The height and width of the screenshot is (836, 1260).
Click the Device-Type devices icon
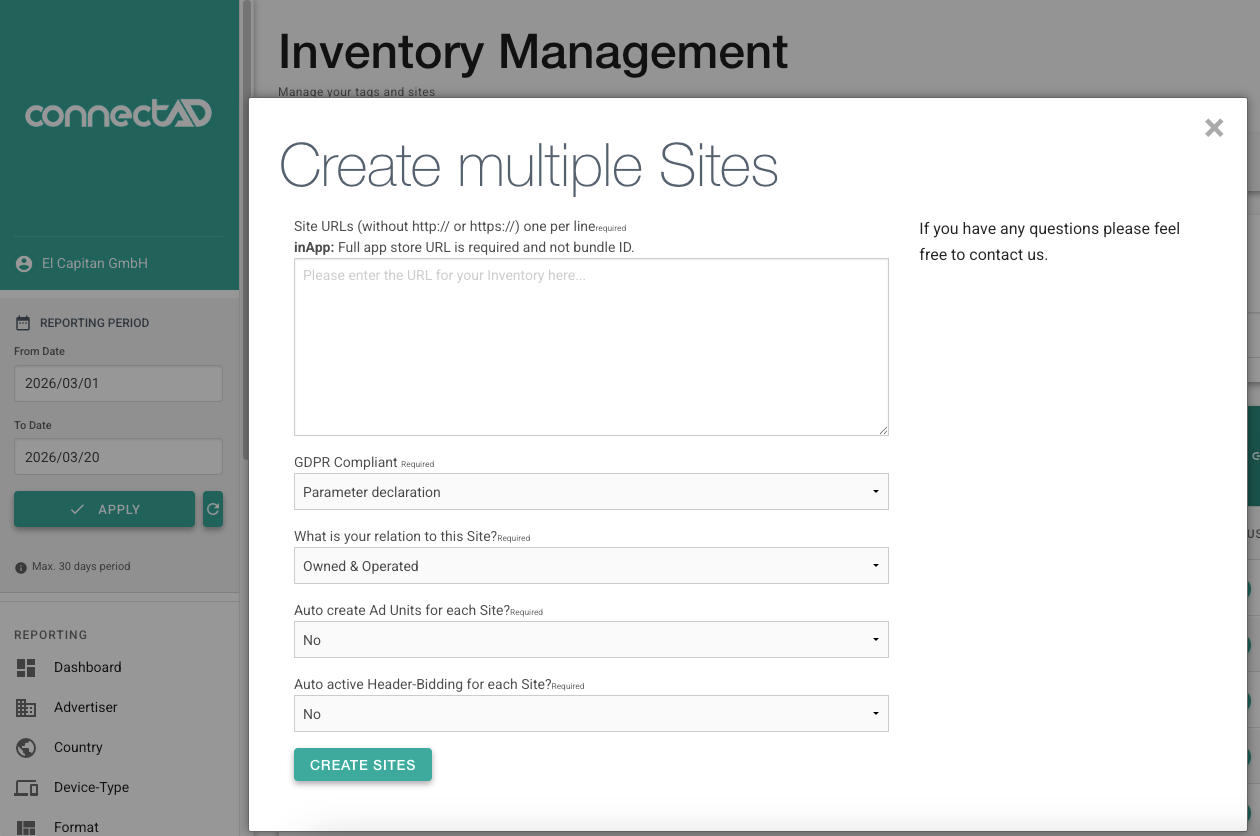pos(26,788)
